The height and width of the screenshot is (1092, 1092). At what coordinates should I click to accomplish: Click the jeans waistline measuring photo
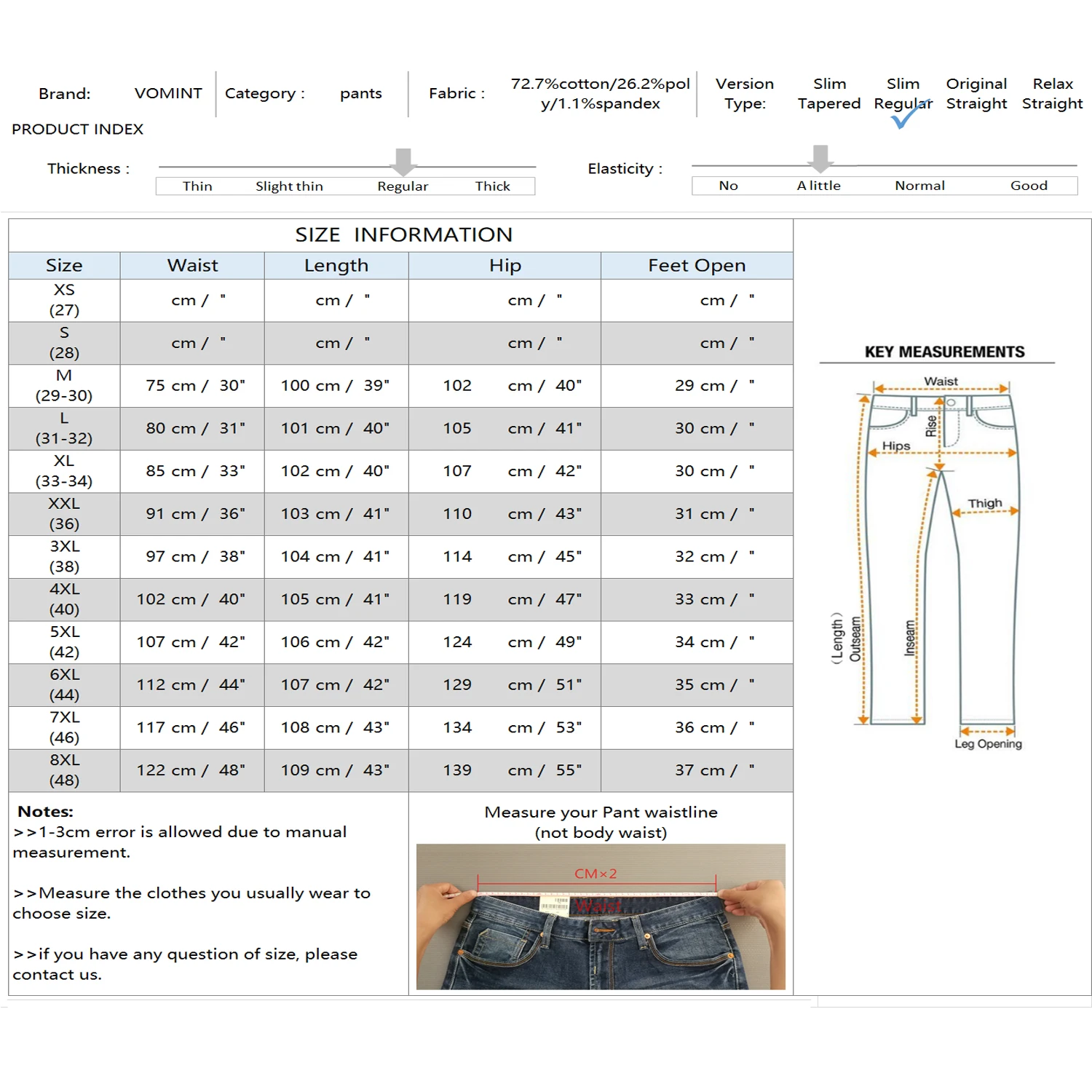click(601, 917)
